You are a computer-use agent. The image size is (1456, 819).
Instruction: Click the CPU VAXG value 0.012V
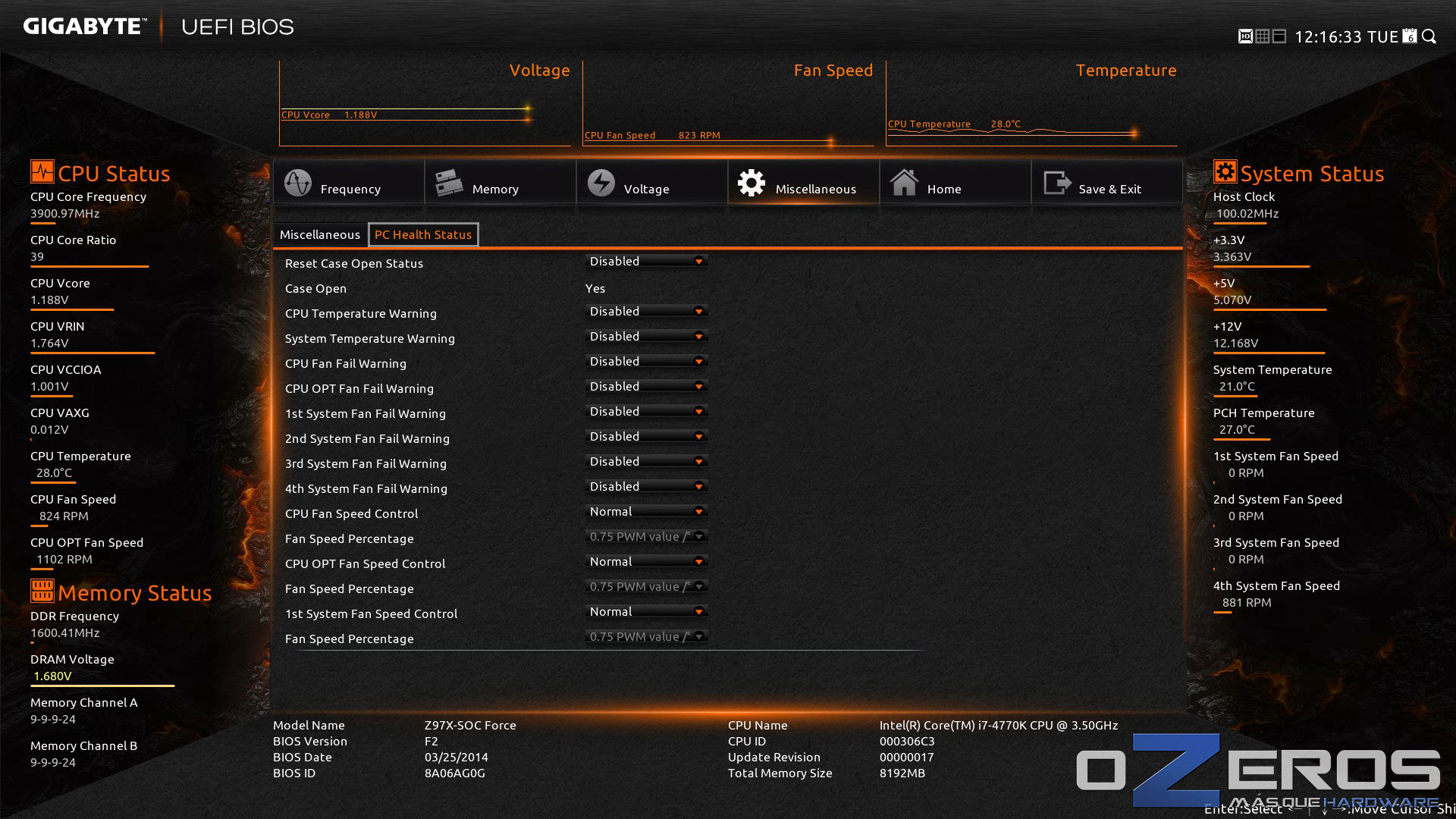click(49, 430)
